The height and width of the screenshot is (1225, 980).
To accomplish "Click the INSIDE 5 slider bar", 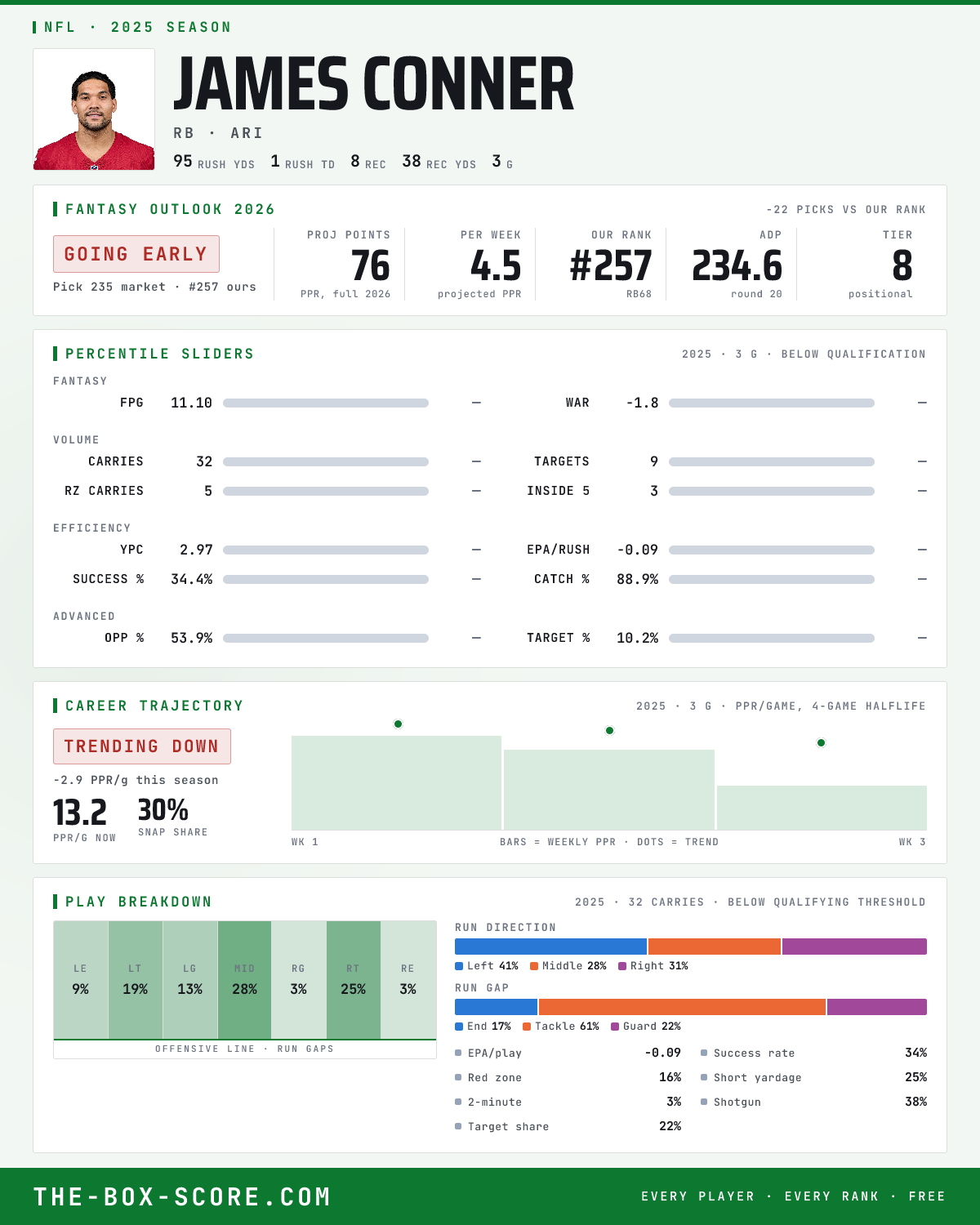I will tap(772, 492).
